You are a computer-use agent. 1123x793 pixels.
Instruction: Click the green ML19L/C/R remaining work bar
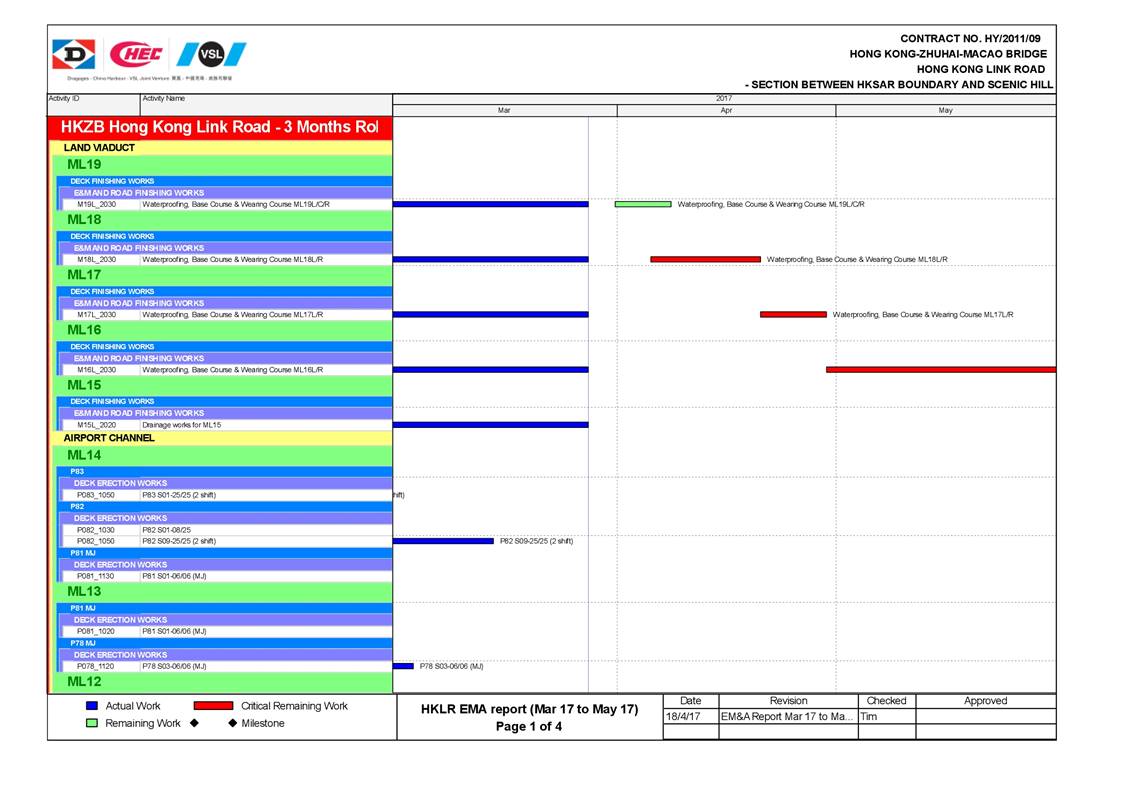642,204
